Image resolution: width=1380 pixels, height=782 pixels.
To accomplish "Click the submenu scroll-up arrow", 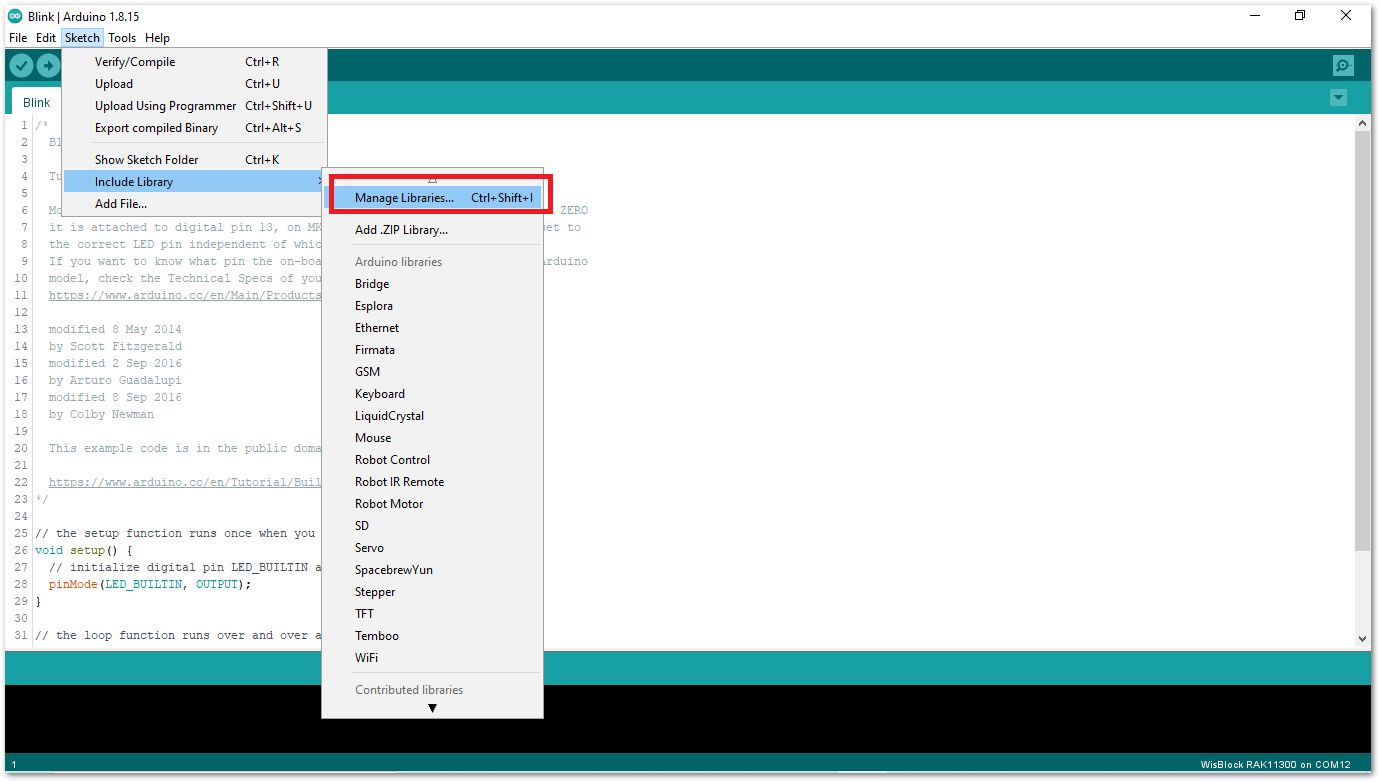I will pos(433,178).
